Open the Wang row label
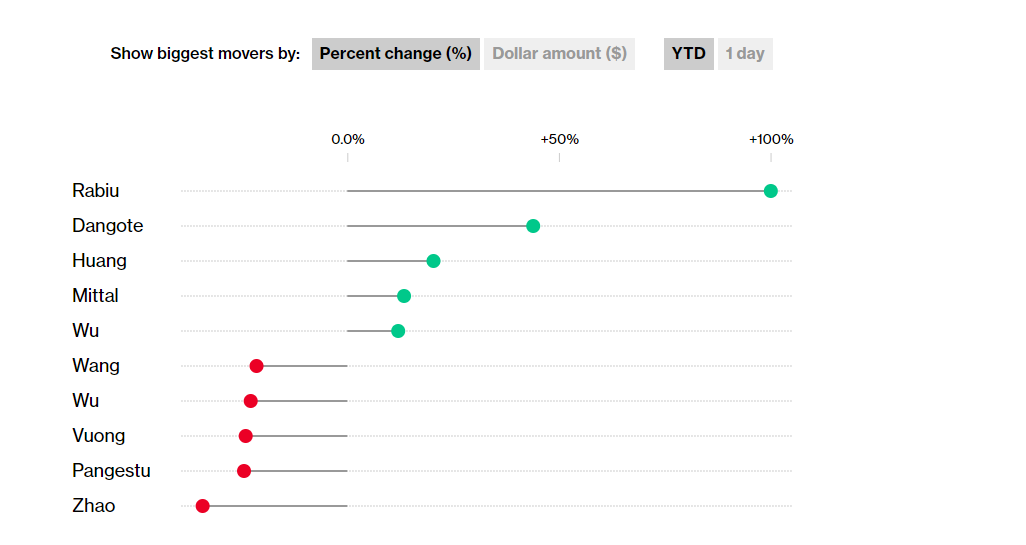1026x545 pixels. click(x=96, y=366)
